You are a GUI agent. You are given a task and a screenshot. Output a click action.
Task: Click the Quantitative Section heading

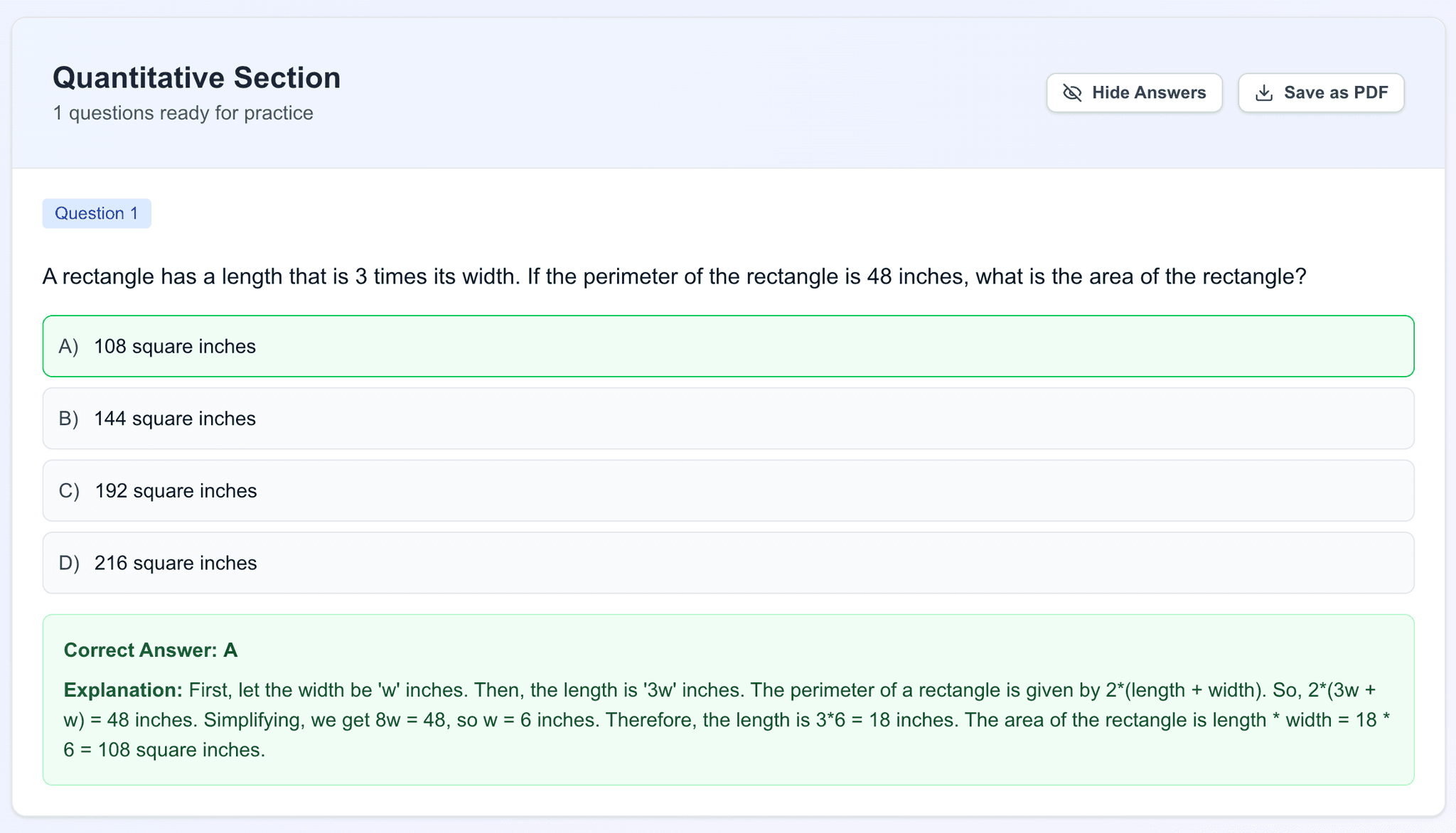click(x=196, y=77)
